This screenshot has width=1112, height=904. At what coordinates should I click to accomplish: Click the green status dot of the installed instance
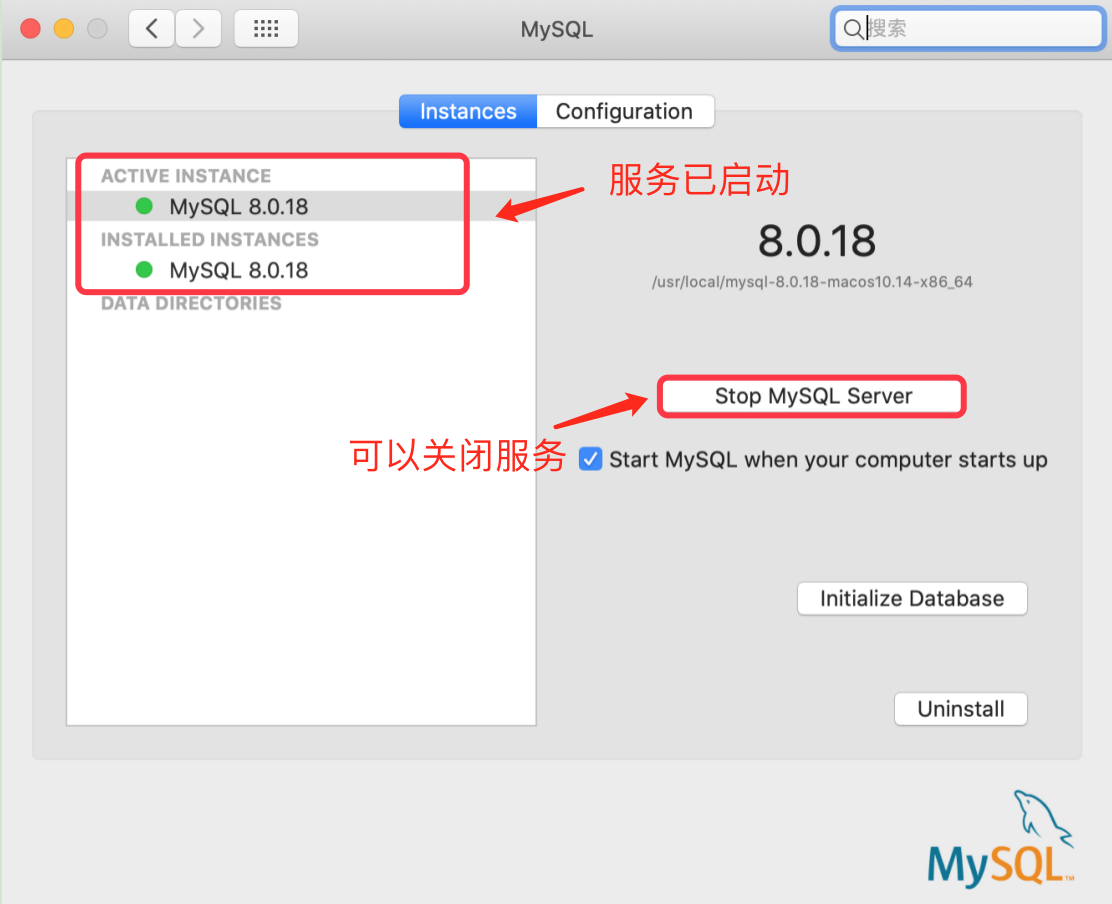(144, 269)
